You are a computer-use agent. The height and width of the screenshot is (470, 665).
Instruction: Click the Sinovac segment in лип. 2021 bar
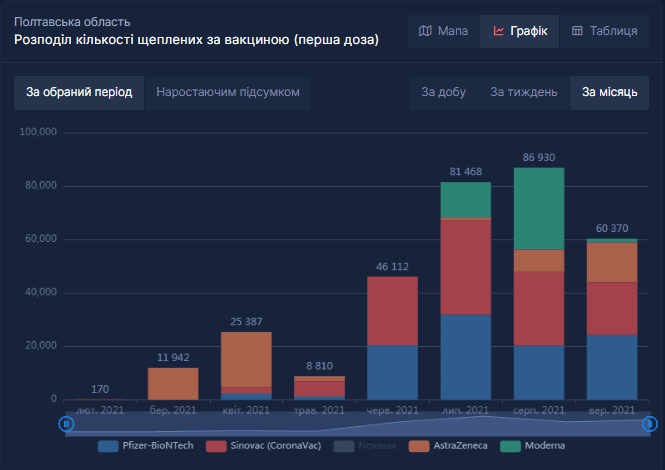pos(466,267)
